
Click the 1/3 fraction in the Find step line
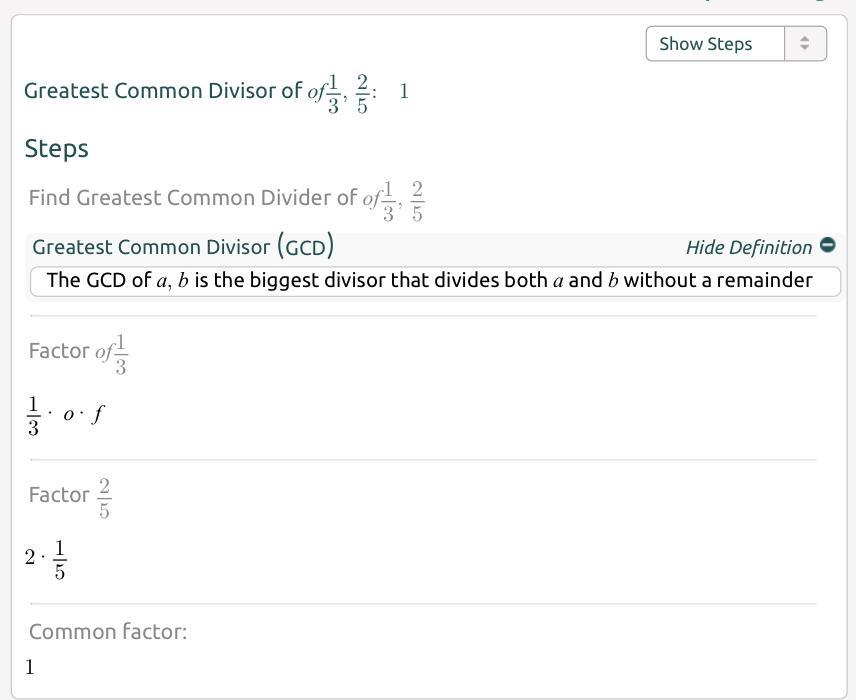pyautogui.click(x=388, y=201)
